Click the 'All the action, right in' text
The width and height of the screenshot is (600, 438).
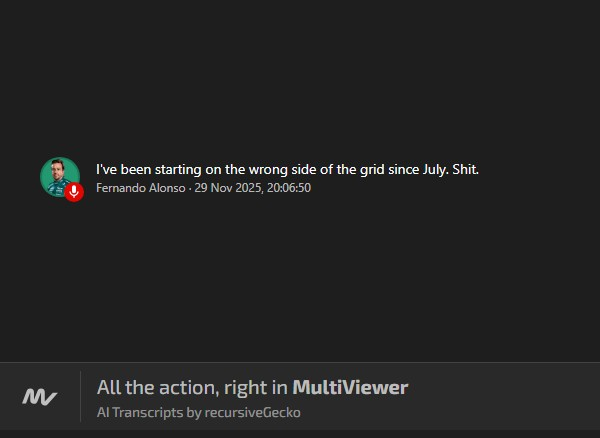click(192, 387)
